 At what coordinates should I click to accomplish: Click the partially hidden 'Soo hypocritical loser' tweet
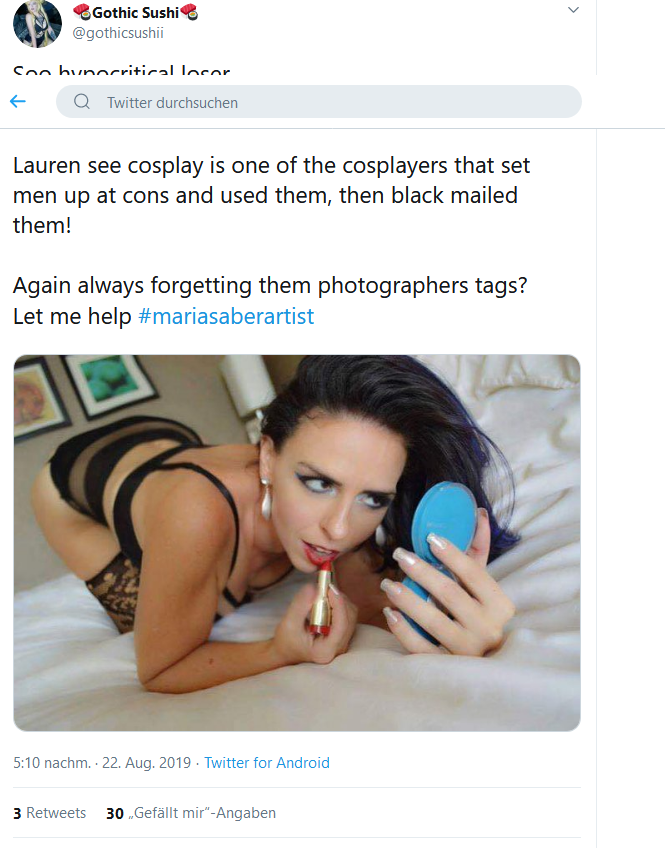click(x=122, y=70)
